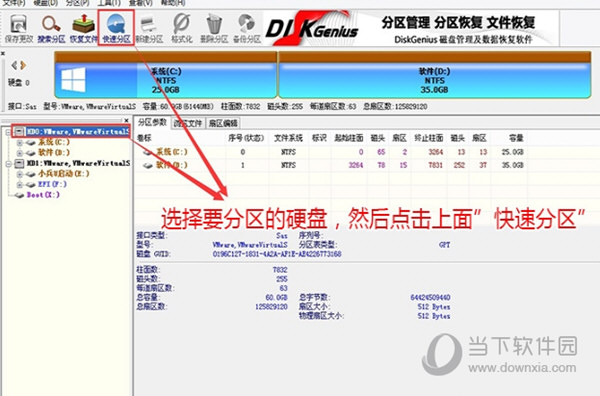
Task: Switch to the 分区参数 tab
Action: (152, 122)
